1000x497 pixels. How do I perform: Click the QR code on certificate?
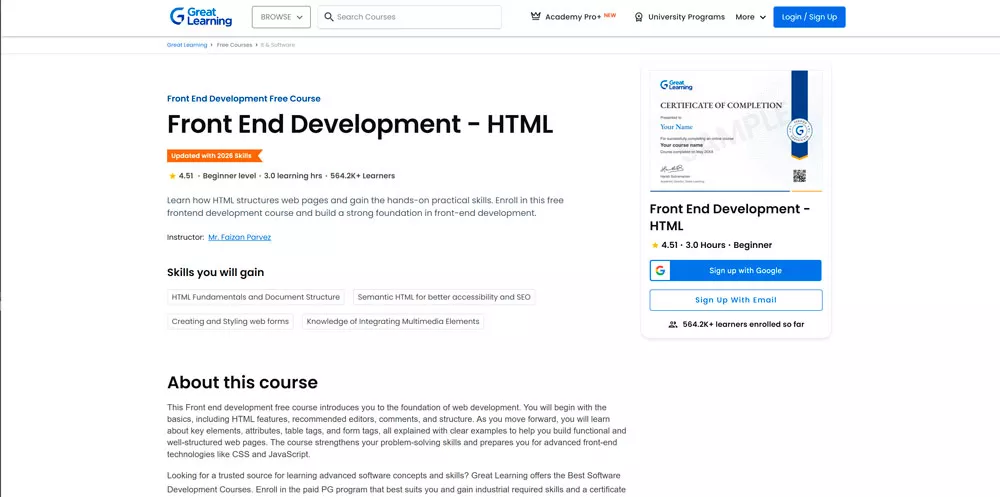point(799,176)
